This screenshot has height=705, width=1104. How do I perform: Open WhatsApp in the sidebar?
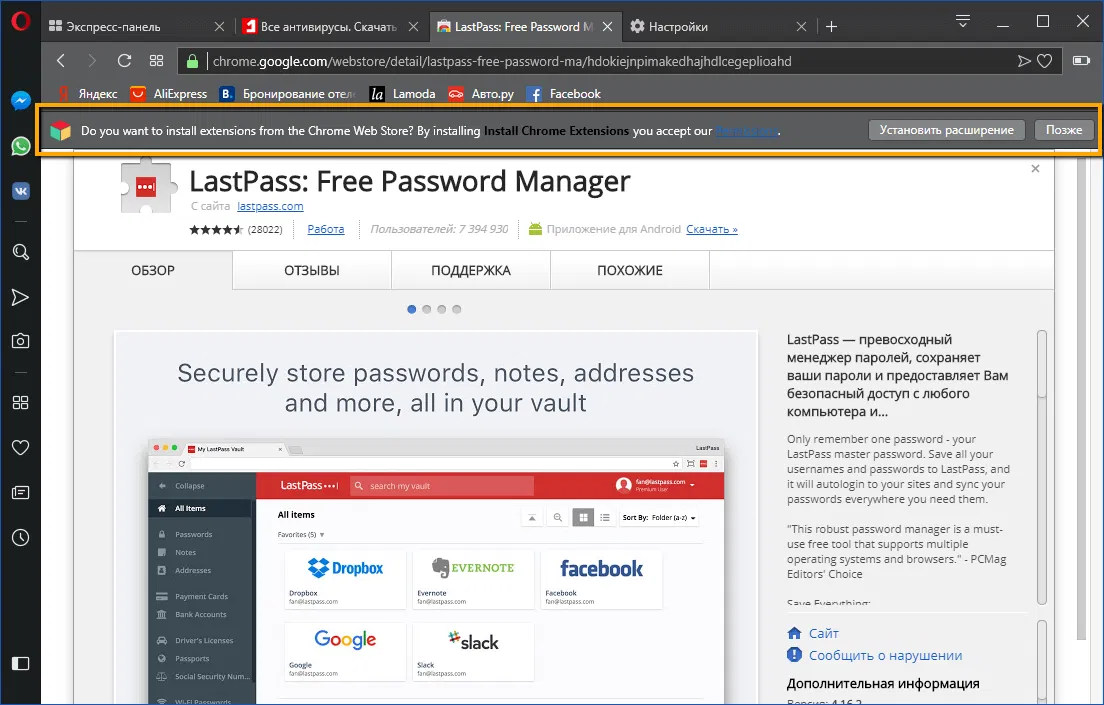tap(20, 146)
